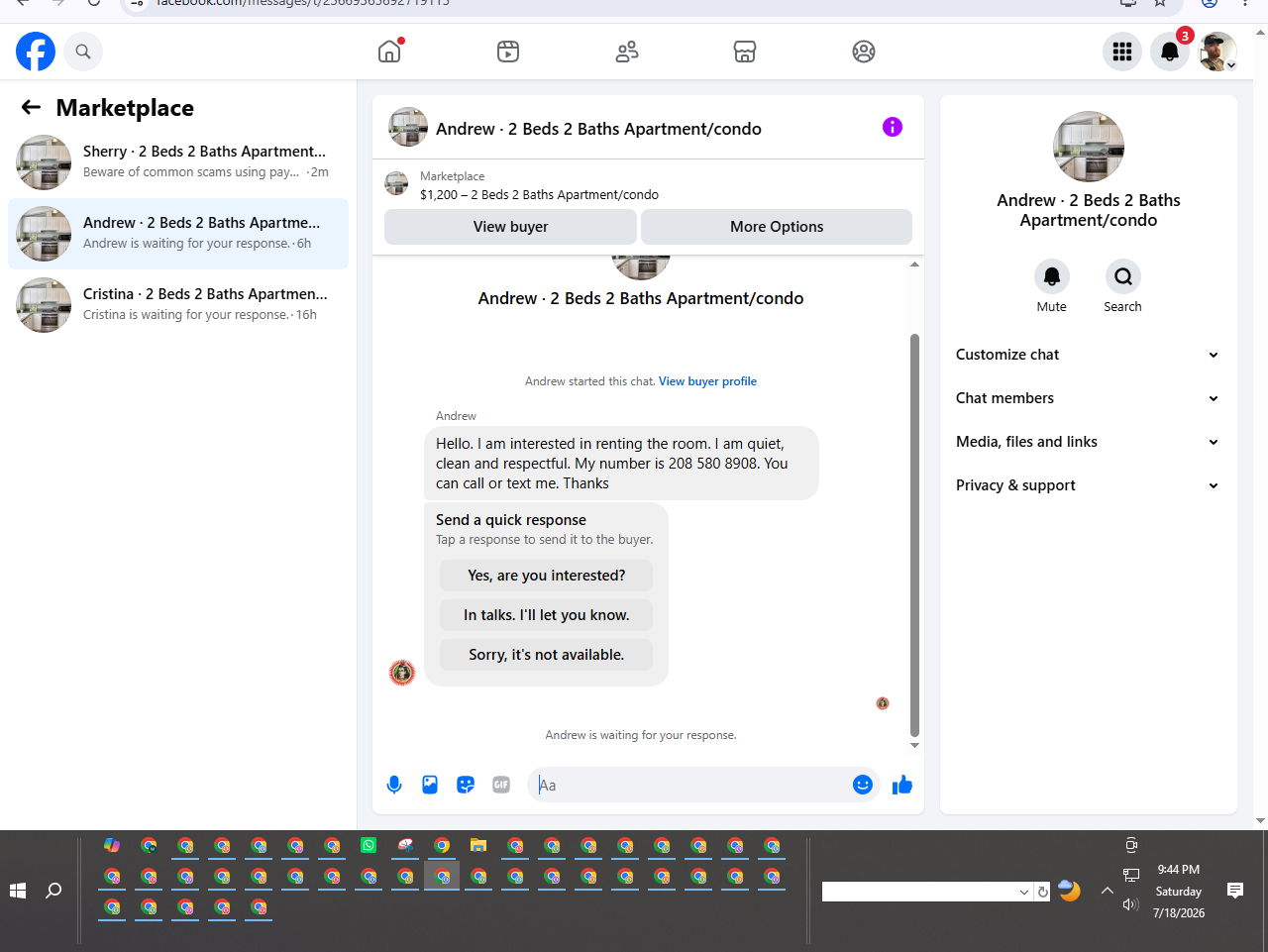Expand the Chat members section
Screen dimensions: 1268x952
click(x=1088, y=398)
